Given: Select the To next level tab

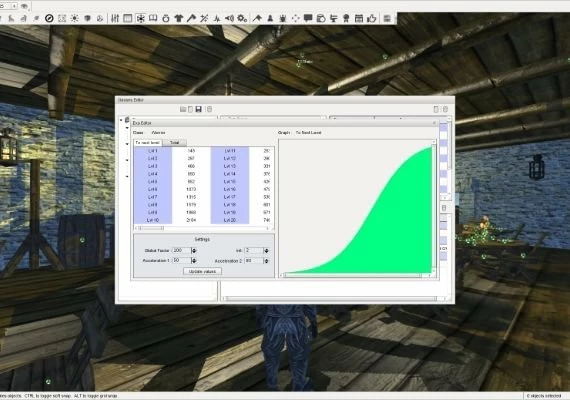Looking at the screenshot, I should pos(148,143).
